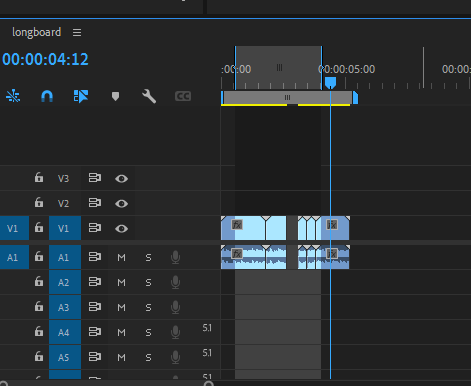
Task: Toggle sync lock for audio track A1
Action: [95, 257]
